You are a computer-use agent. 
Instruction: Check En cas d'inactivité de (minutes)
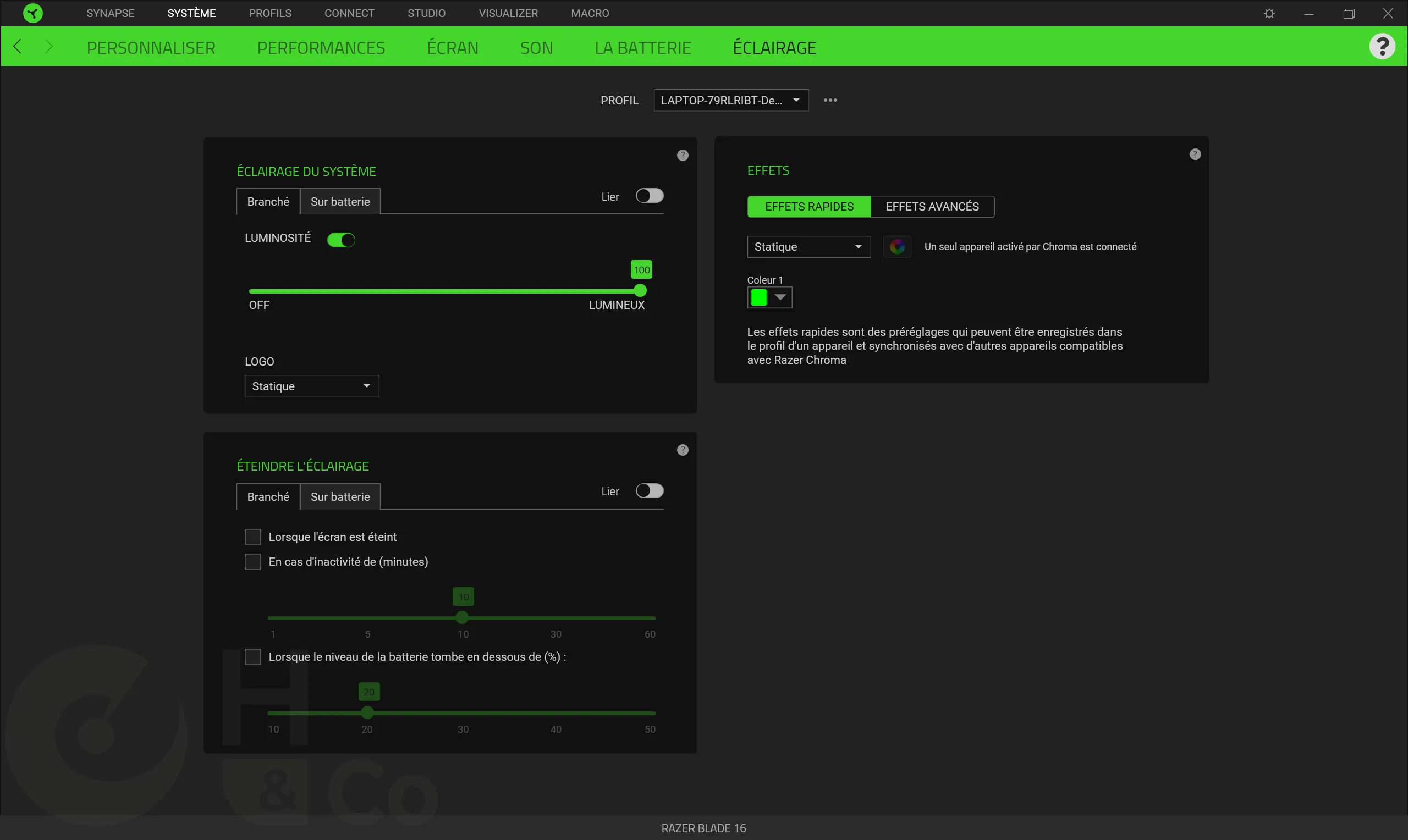click(253, 561)
